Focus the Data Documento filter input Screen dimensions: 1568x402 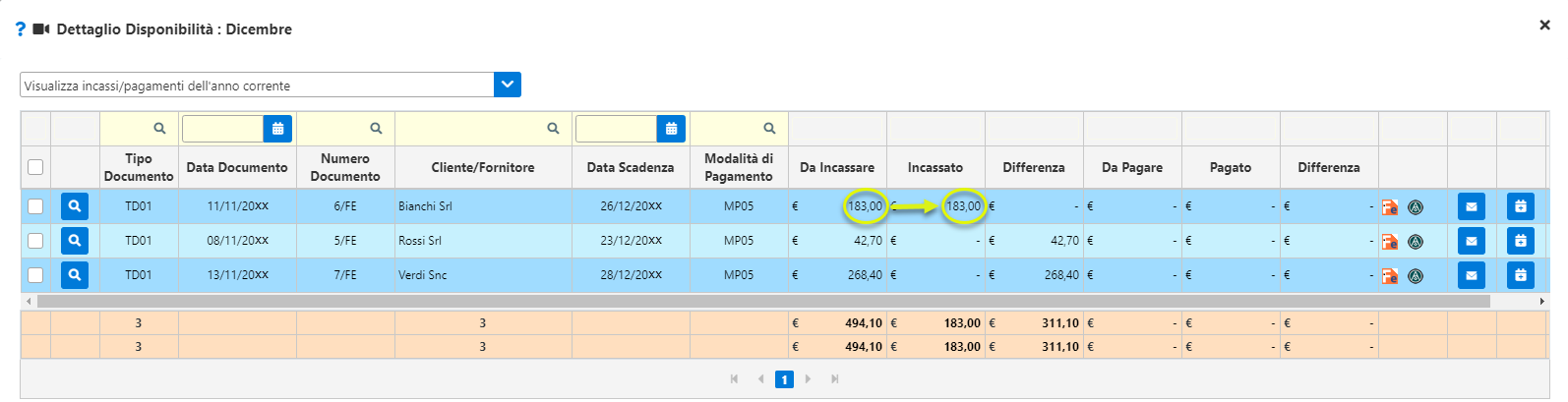(x=223, y=129)
